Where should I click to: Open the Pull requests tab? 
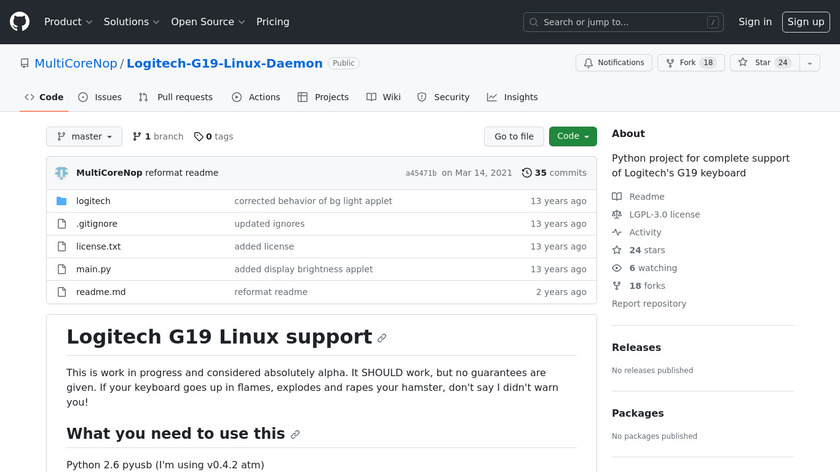[176, 97]
